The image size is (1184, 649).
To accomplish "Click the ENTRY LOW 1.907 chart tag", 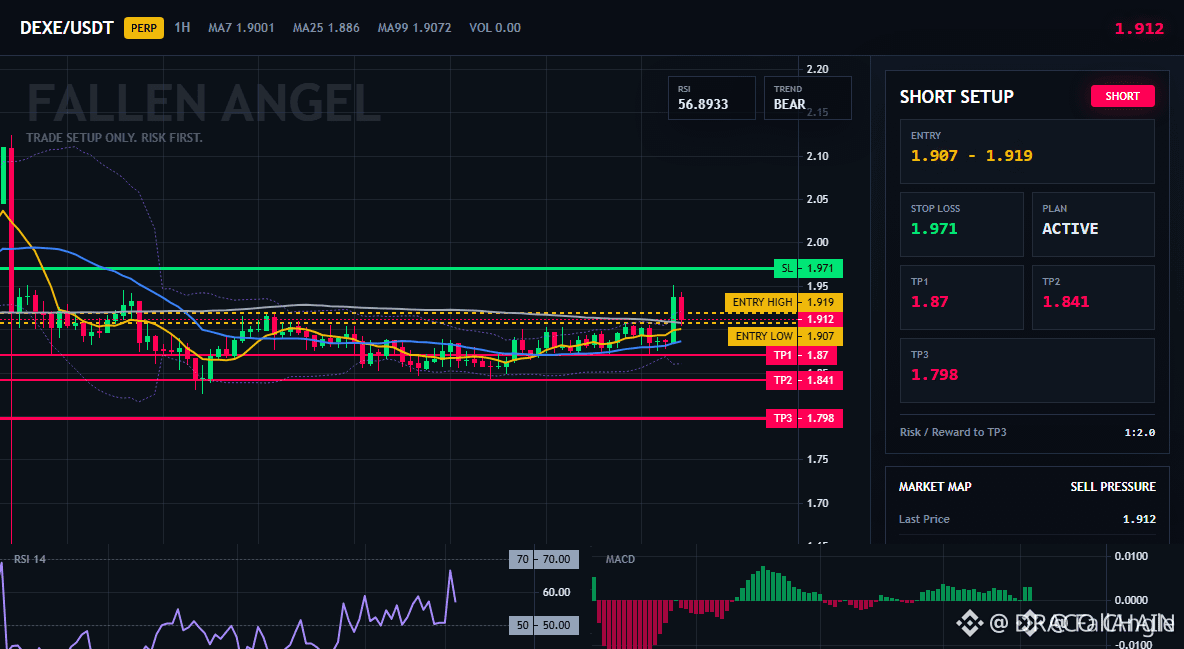I will coord(785,336).
